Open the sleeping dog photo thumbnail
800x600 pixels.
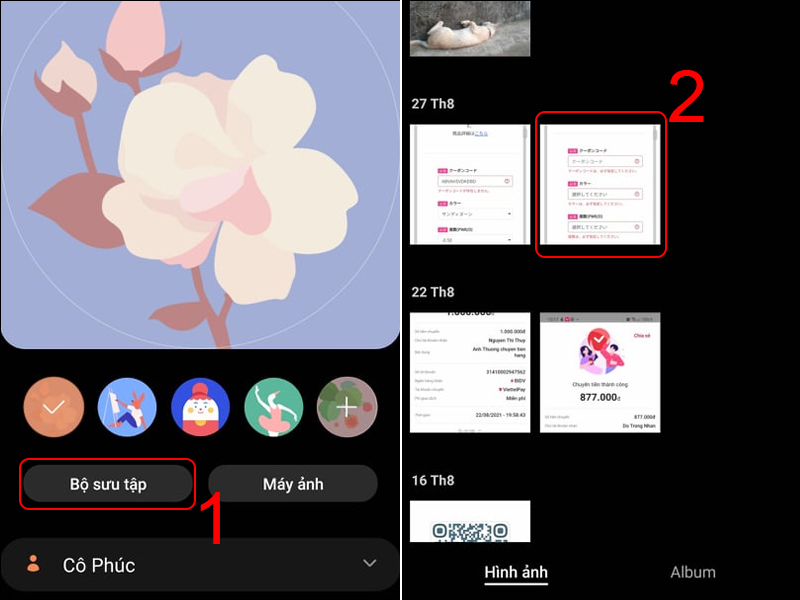tap(470, 28)
